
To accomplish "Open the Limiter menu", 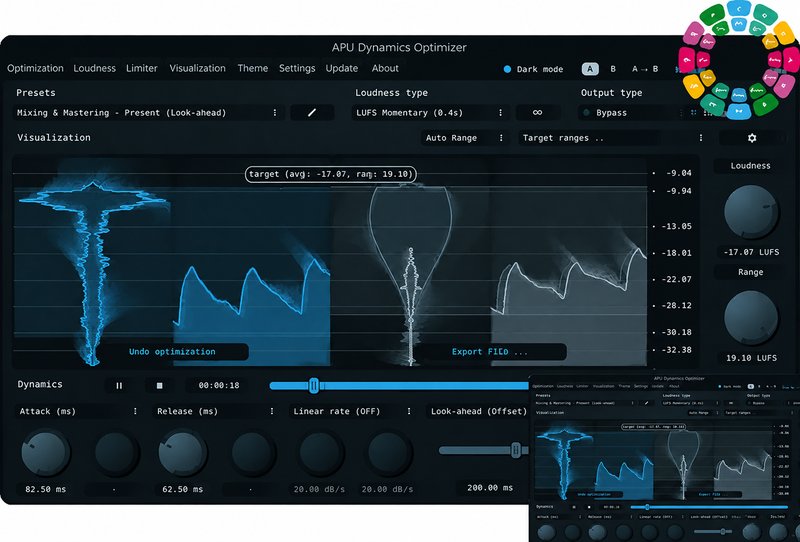I will click(141, 68).
